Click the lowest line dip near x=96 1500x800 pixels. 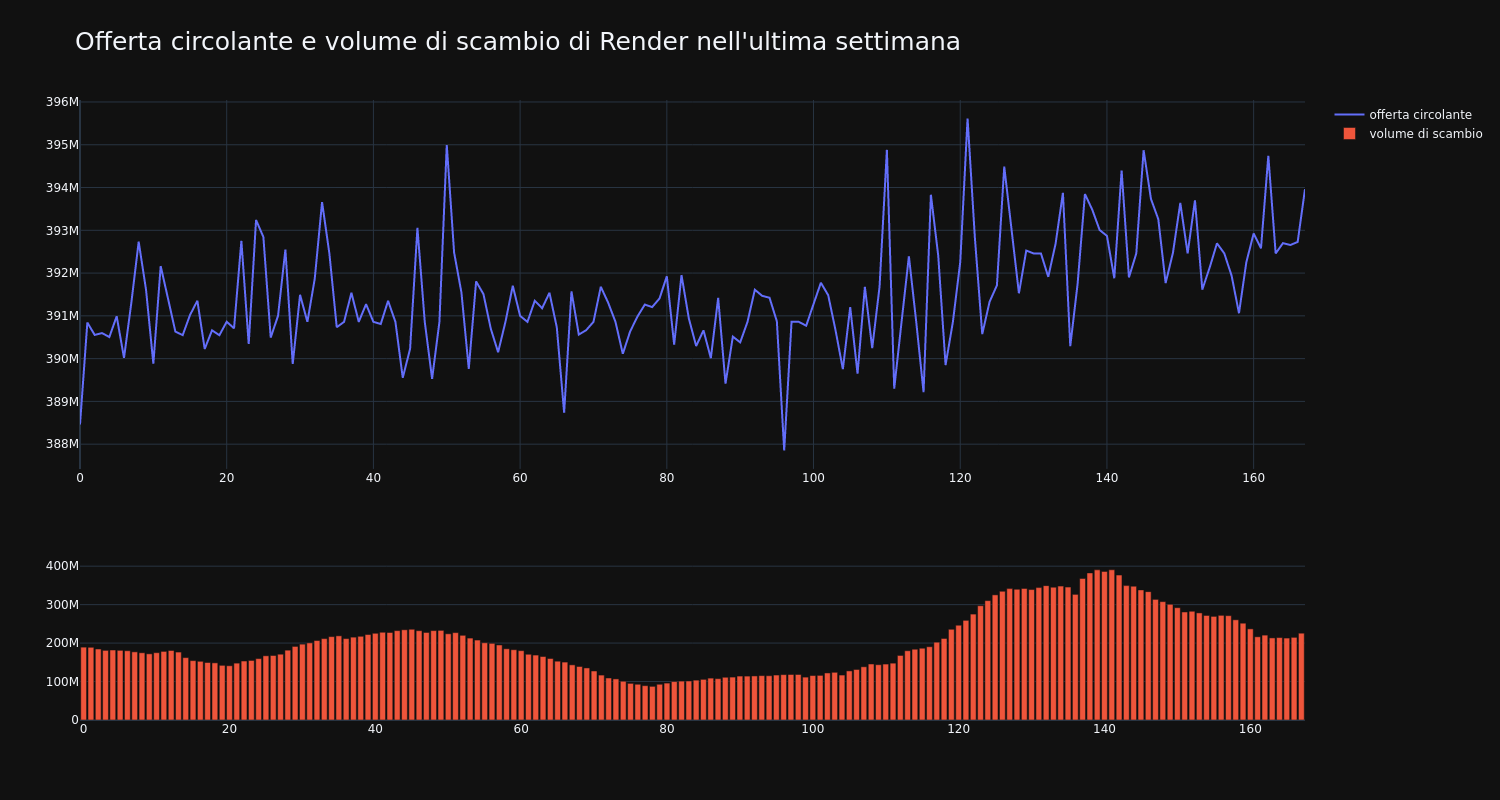(x=784, y=449)
